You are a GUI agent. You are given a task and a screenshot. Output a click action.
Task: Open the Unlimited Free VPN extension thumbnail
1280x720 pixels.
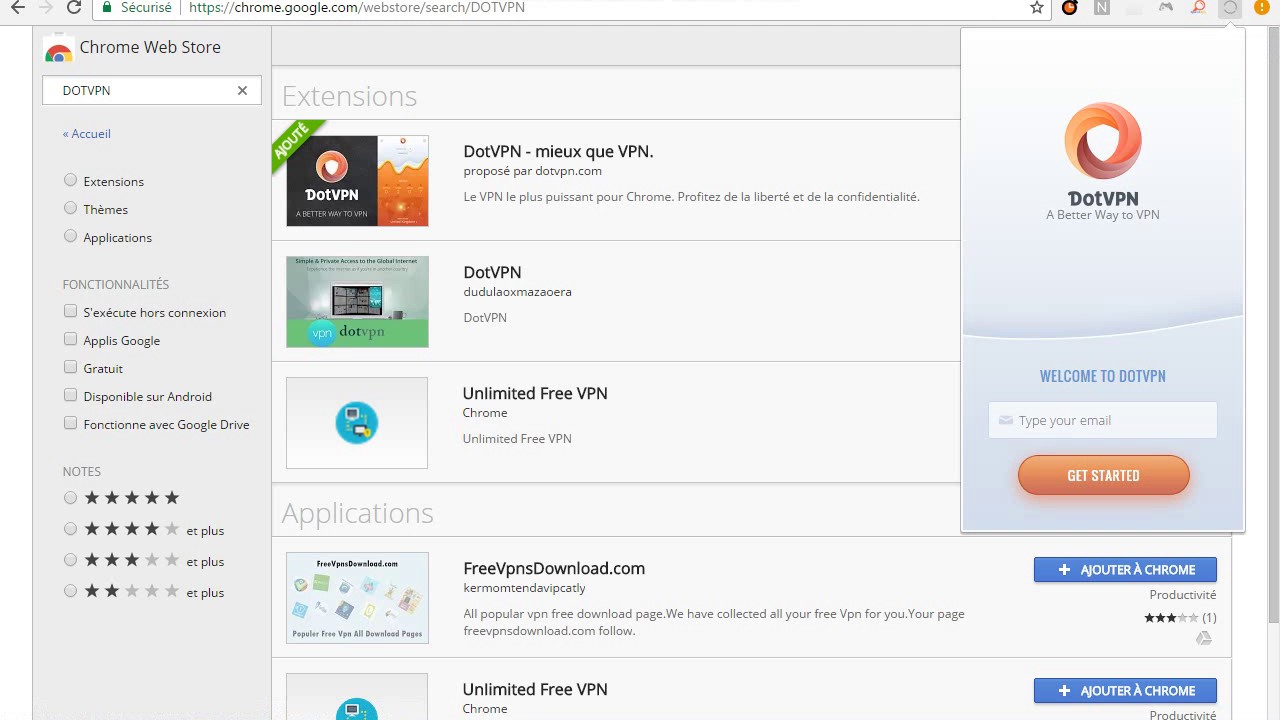coord(357,423)
